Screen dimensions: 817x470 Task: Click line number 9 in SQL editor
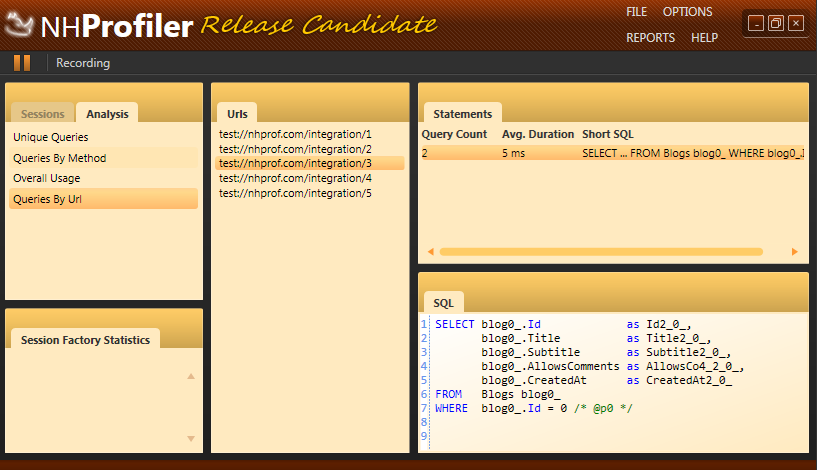[424, 436]
